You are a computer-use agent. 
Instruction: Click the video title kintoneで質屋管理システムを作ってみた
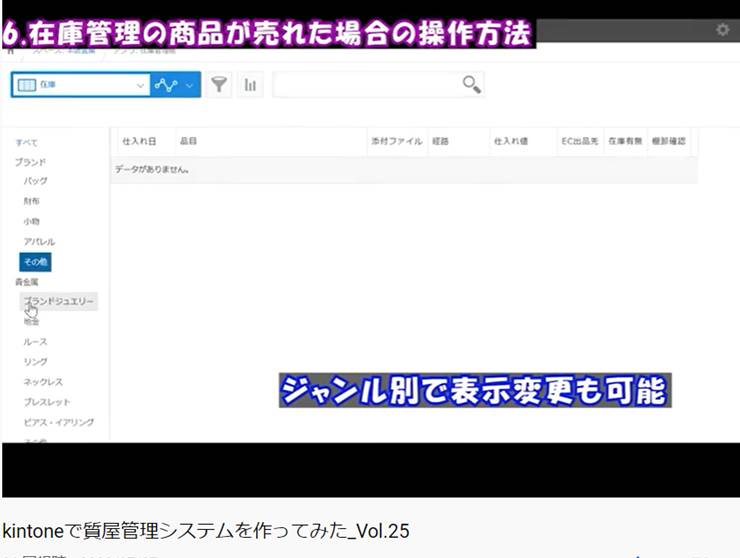click(x=205, y=530)
